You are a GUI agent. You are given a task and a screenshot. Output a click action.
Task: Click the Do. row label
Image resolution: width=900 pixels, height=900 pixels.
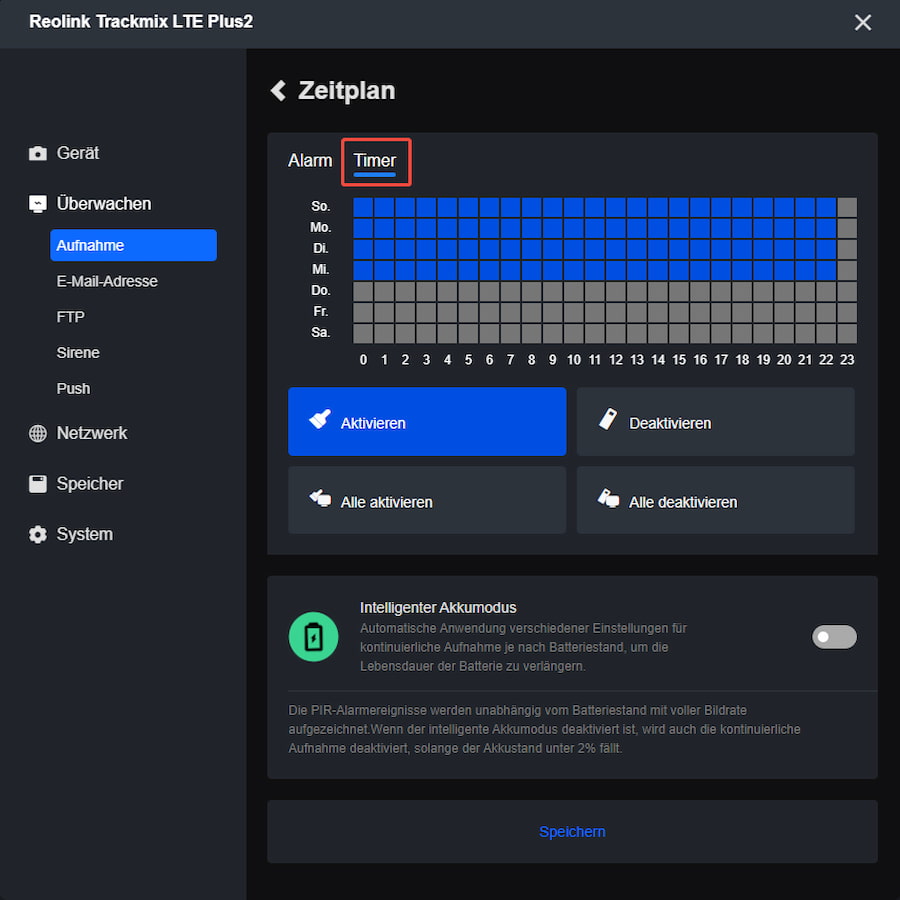point(320,290)
